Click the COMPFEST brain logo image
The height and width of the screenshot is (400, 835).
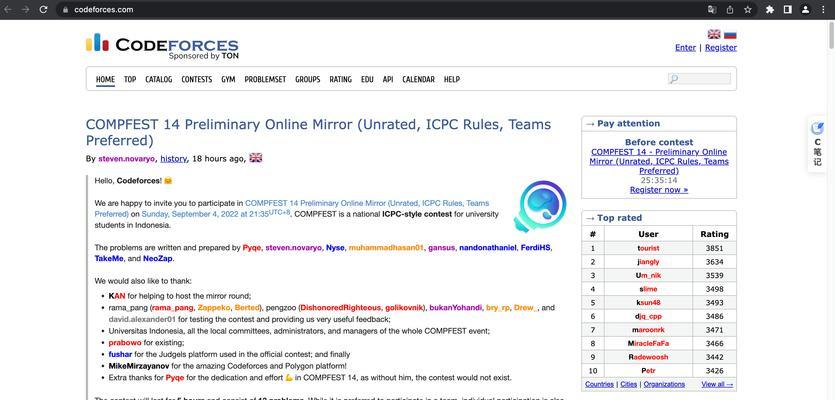point(540,206)
